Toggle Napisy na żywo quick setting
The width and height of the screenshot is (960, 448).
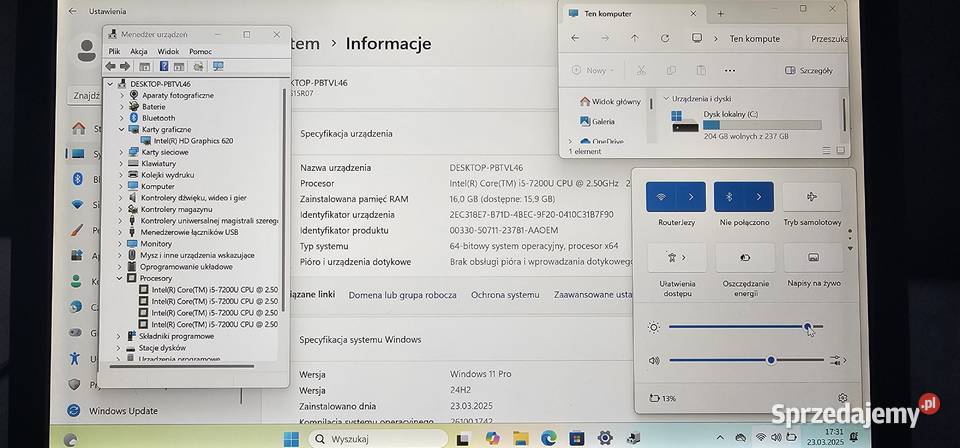tap(813, 258)
